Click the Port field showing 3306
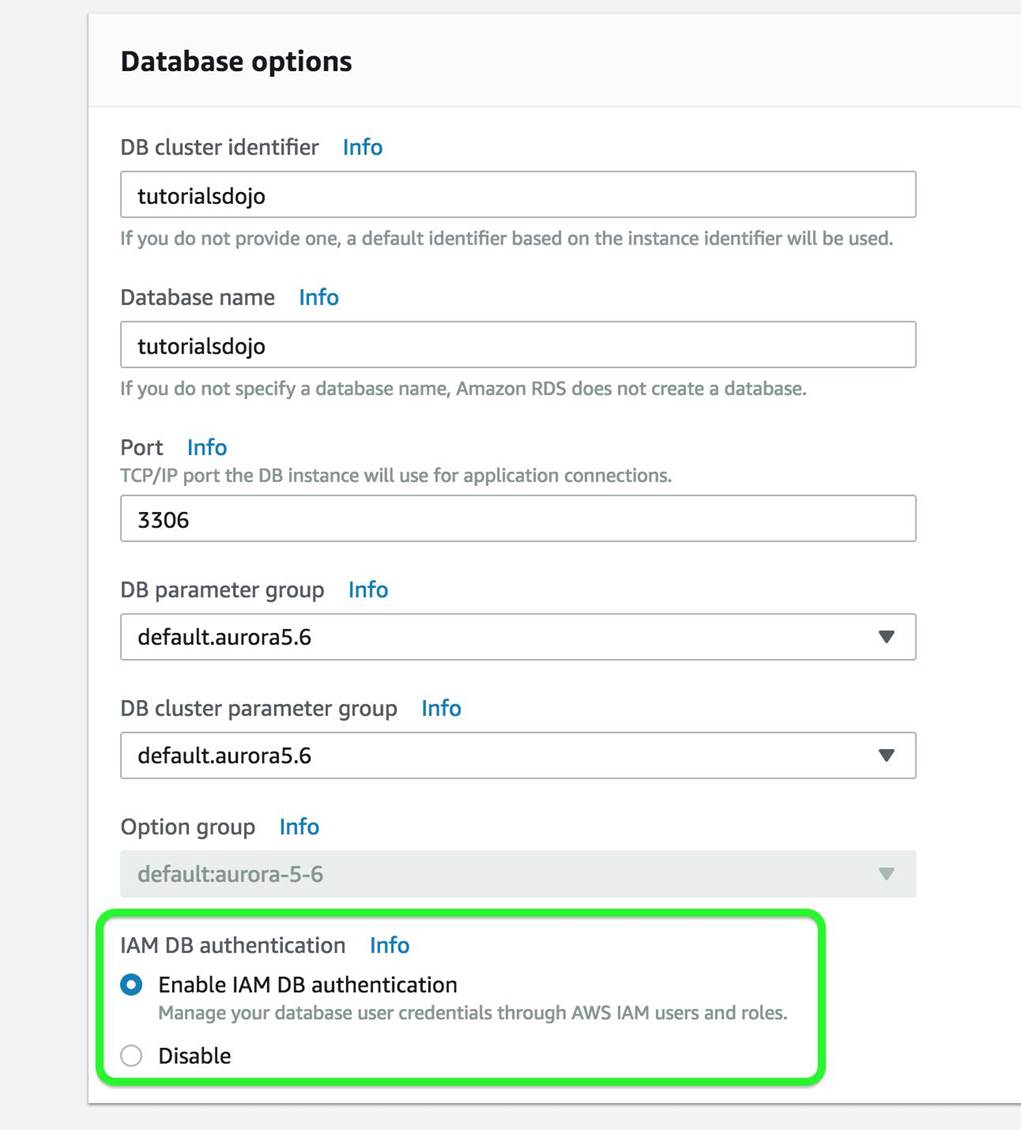1021x1130 pixels. [518, 519]
